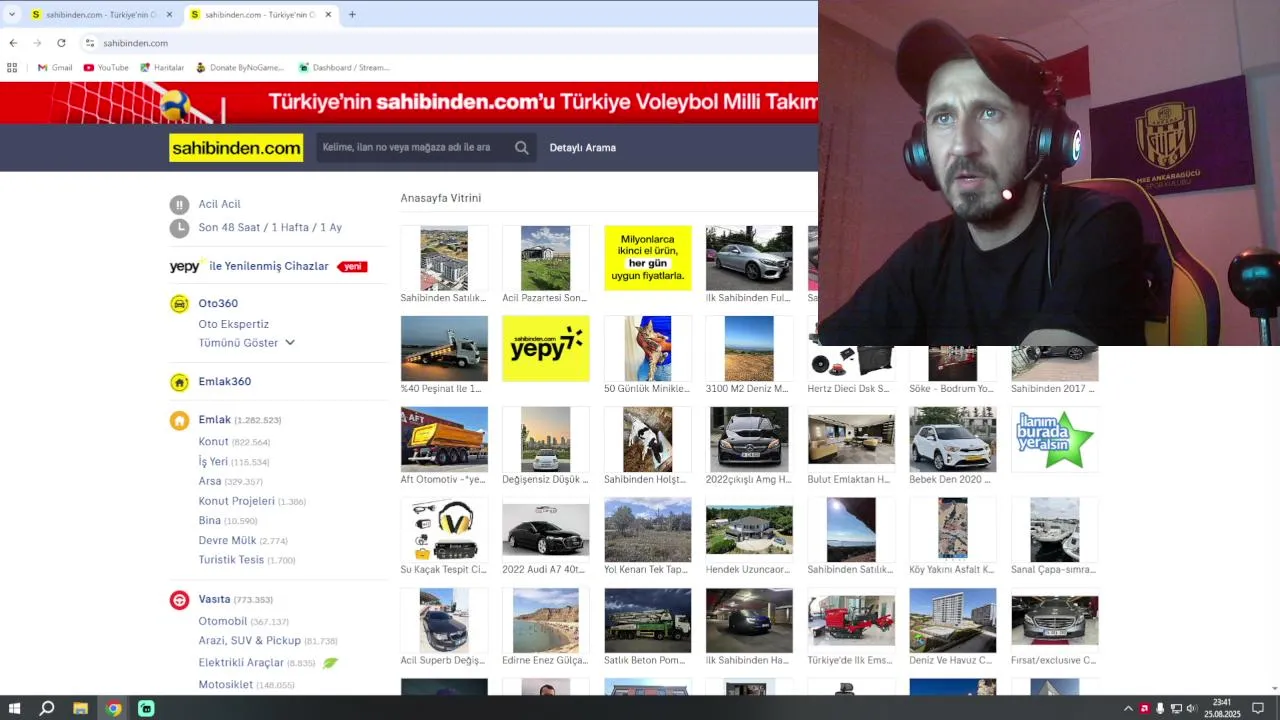
Task: Expand Tümünü Göster under Oto360
Action: [x=247, y=343]
